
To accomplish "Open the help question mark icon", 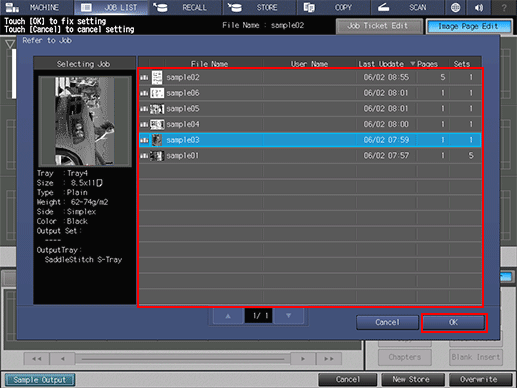I will click(504, 7).
